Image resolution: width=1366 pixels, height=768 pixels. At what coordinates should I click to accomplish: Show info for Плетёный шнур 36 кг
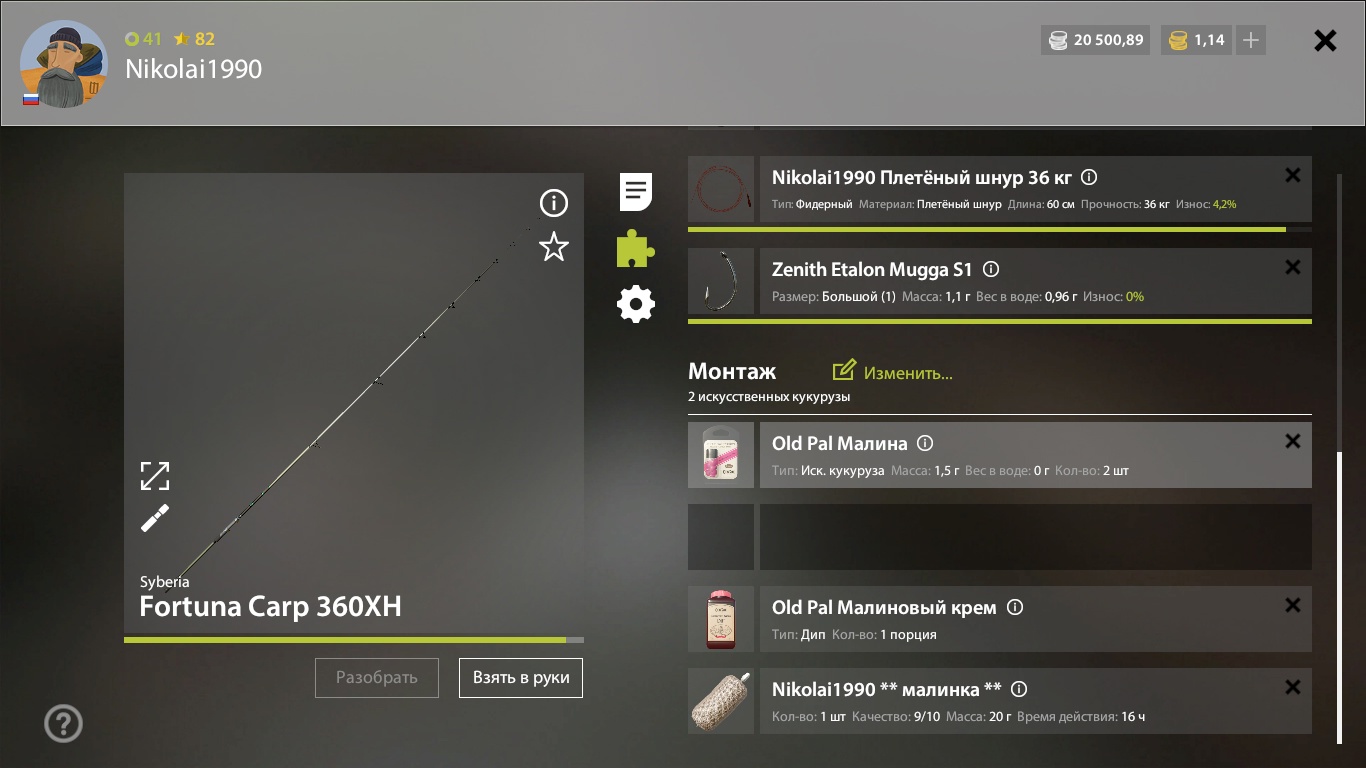(1090, 178)
